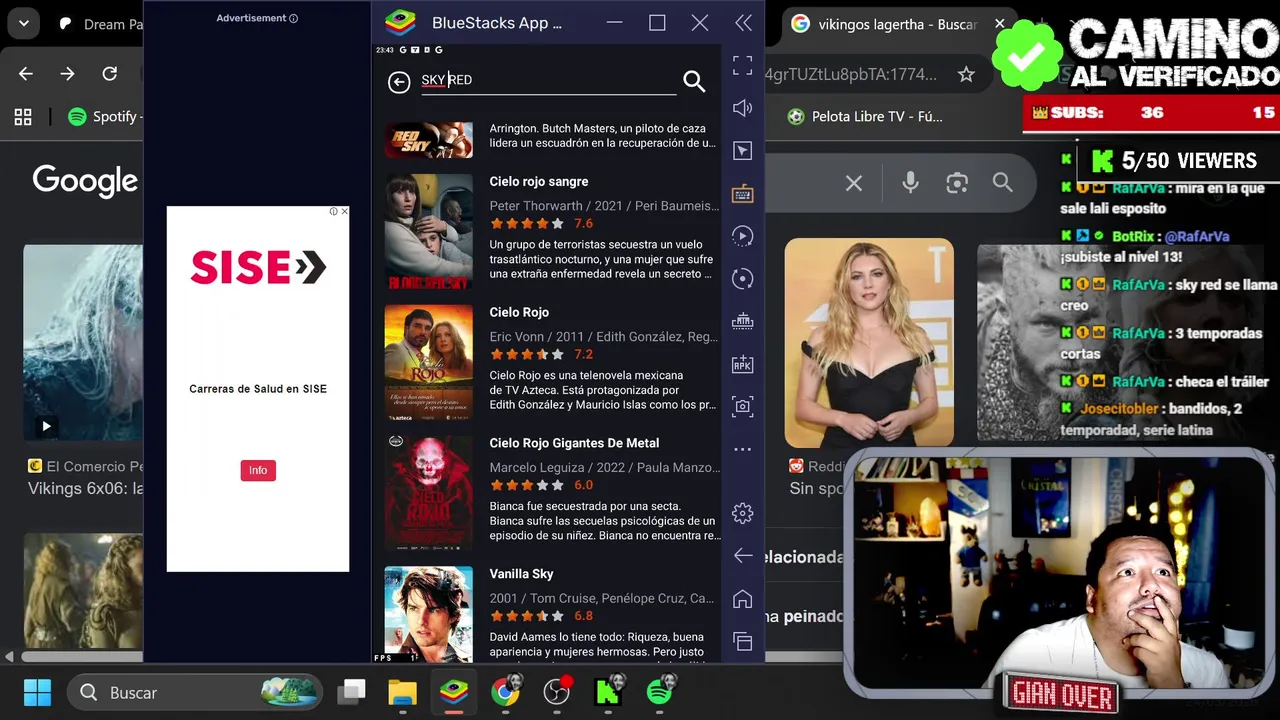Click the Advertisement info icon

coord(293,18)
